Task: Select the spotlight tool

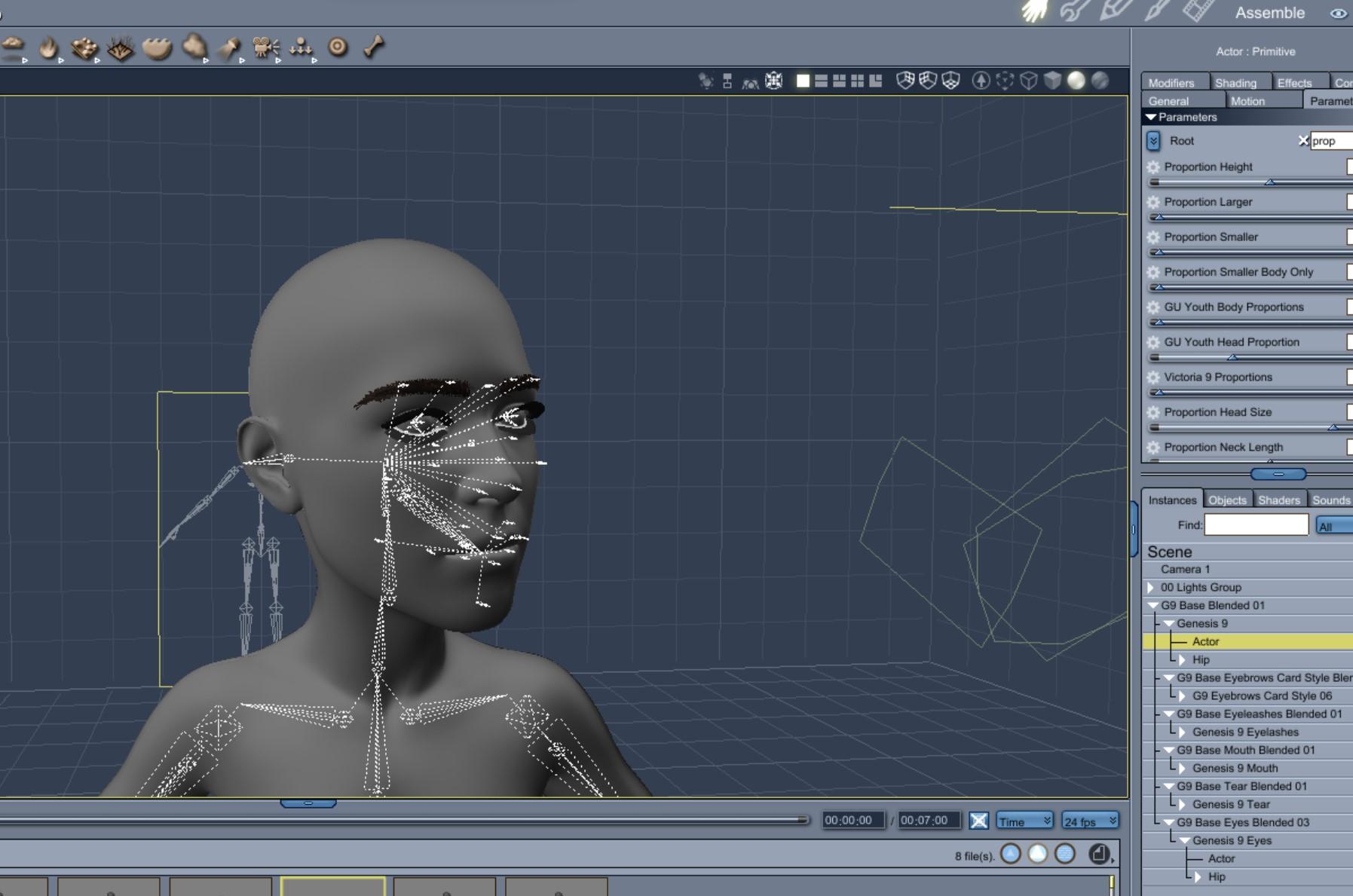Action: [229, 48]
